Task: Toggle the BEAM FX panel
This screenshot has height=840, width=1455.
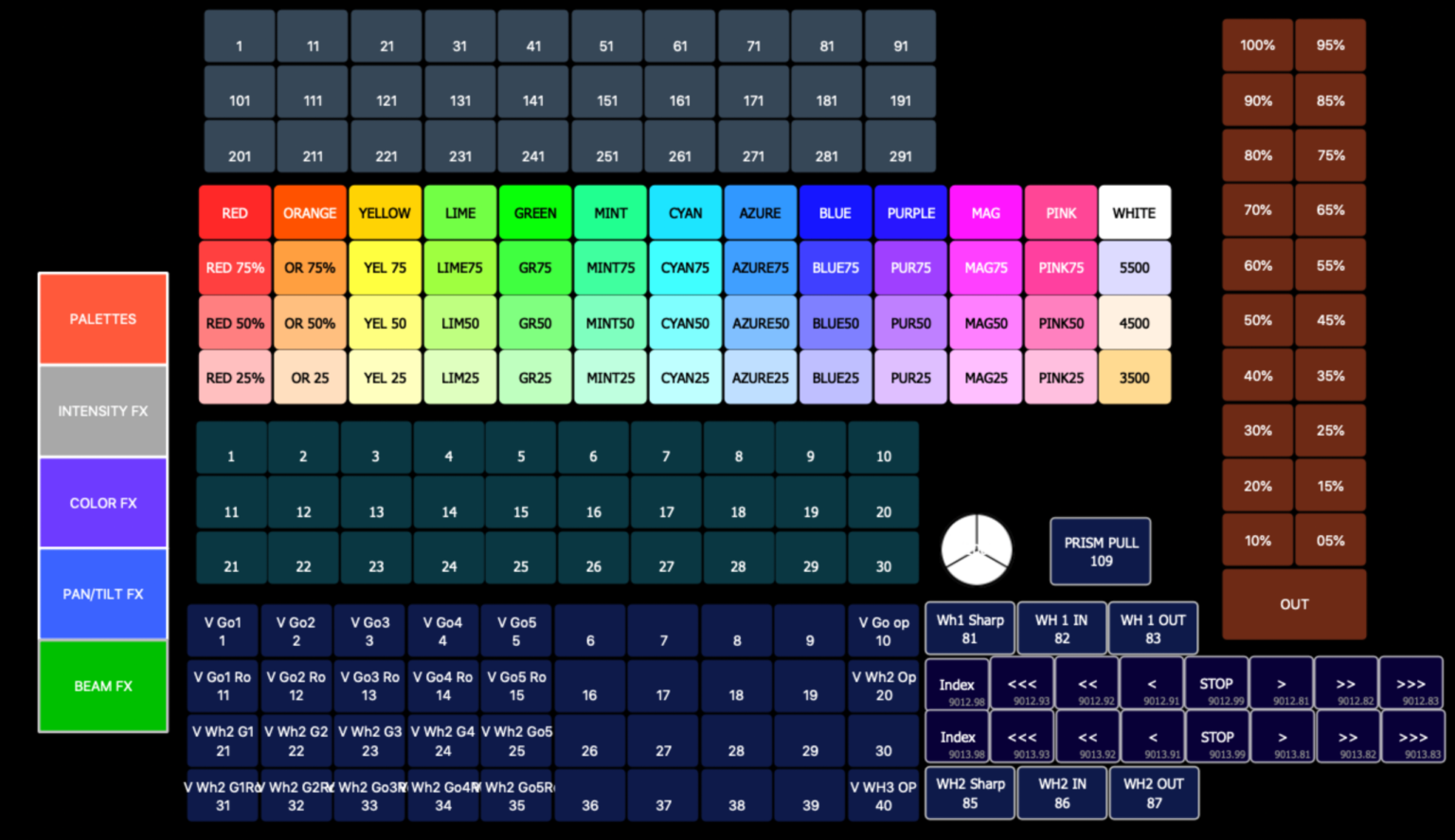Action: [x=102, y=686]
